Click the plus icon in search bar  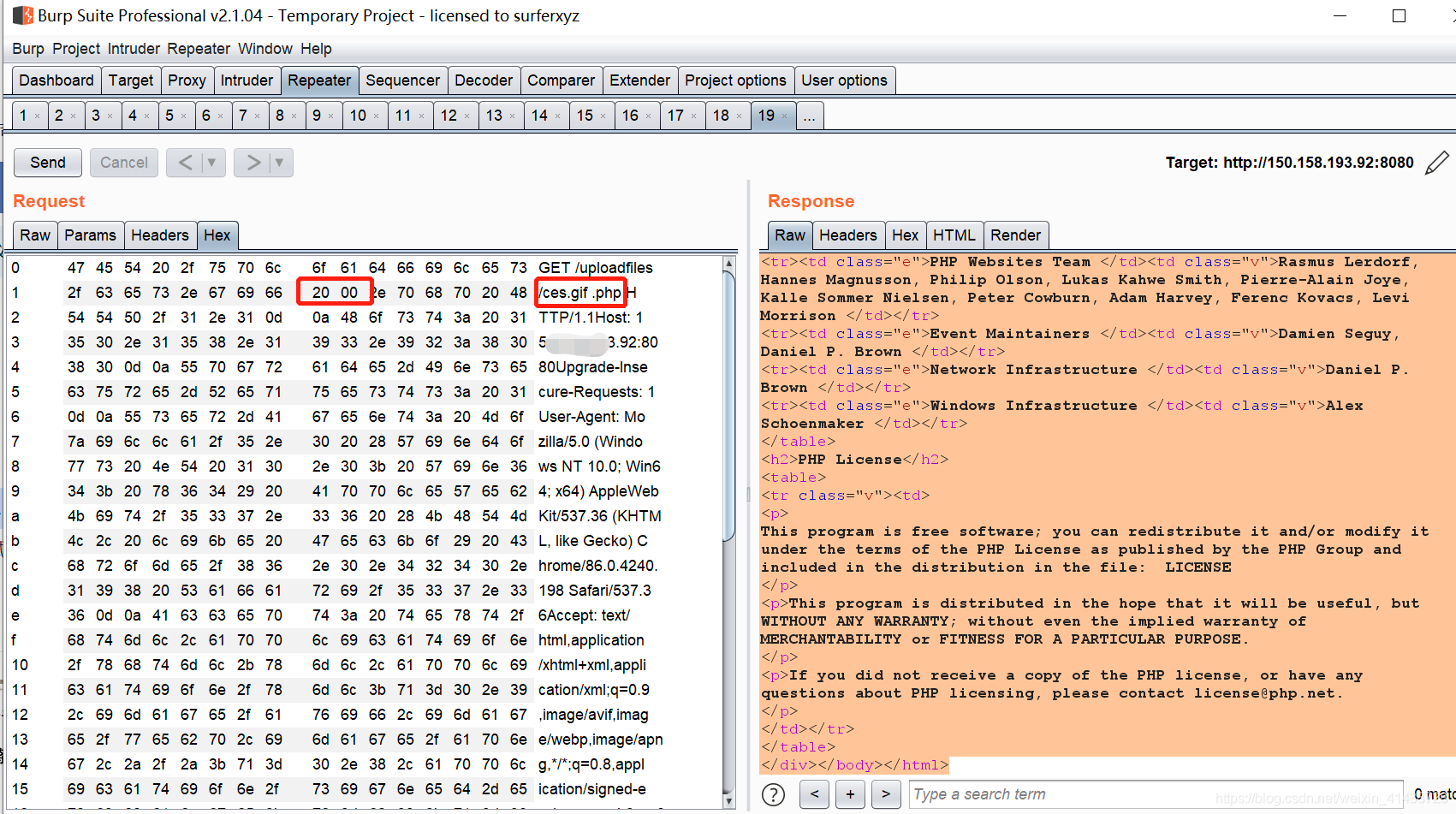(x=850, y=794)
